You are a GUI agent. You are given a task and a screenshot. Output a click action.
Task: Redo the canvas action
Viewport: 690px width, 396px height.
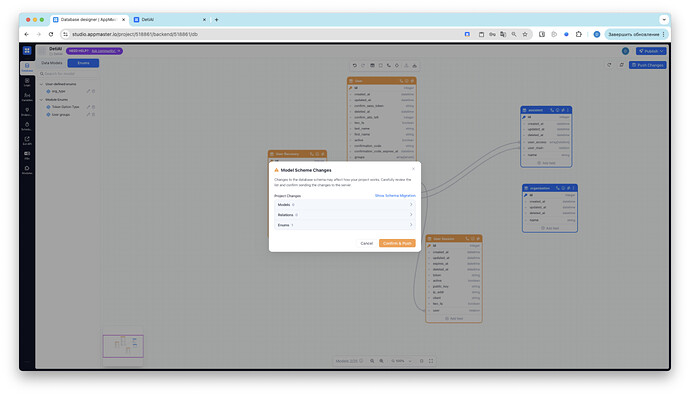[363, 65]
